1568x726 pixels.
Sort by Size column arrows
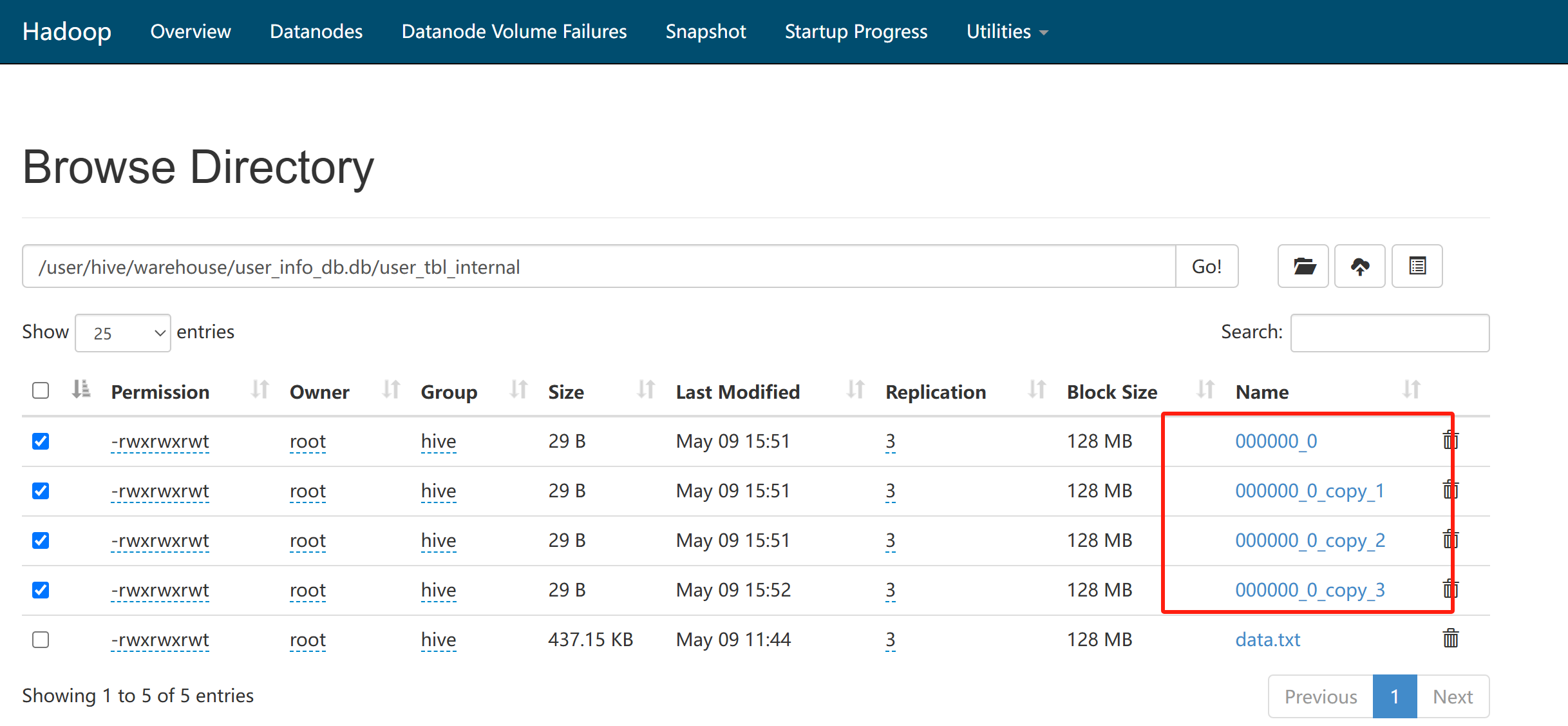pyautogui.click(x=646, y=390)
